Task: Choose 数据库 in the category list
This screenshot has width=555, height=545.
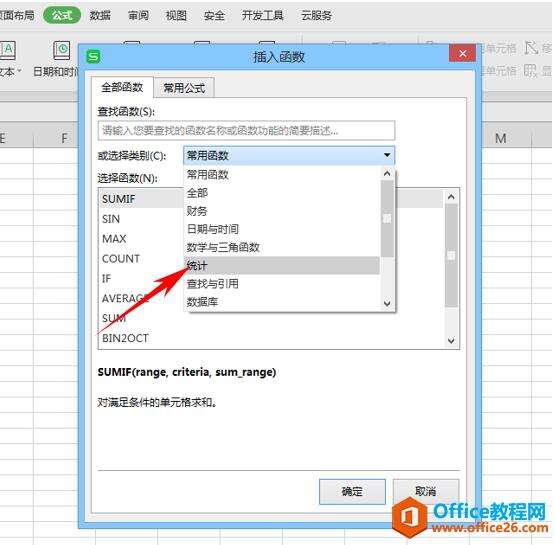Action: click(x=282, y=302)
